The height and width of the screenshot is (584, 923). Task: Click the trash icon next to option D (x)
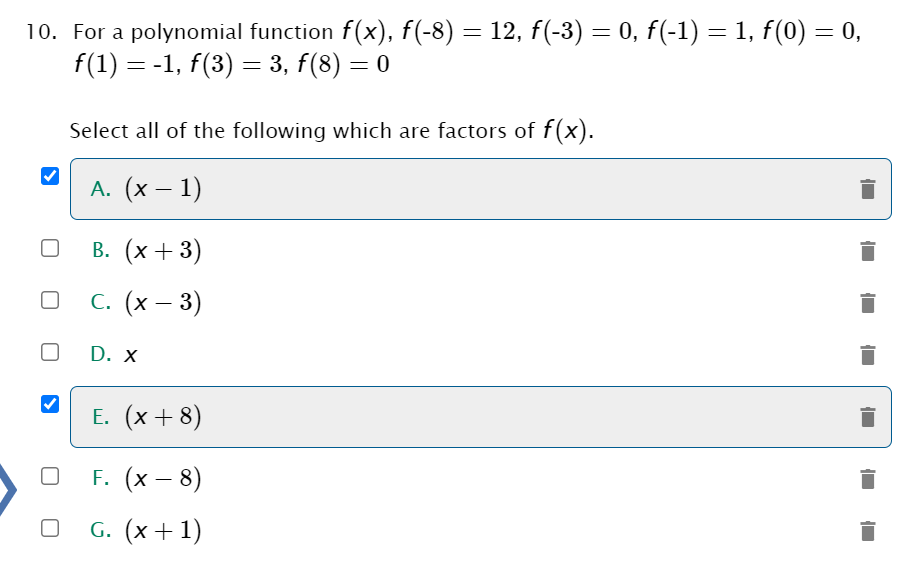click(868, 354)
